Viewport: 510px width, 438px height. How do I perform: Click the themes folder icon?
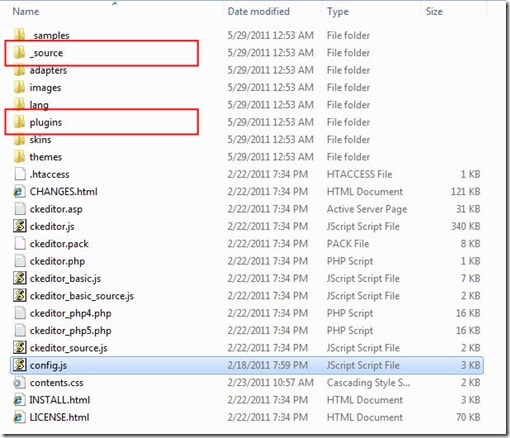[x=19, y=157]
